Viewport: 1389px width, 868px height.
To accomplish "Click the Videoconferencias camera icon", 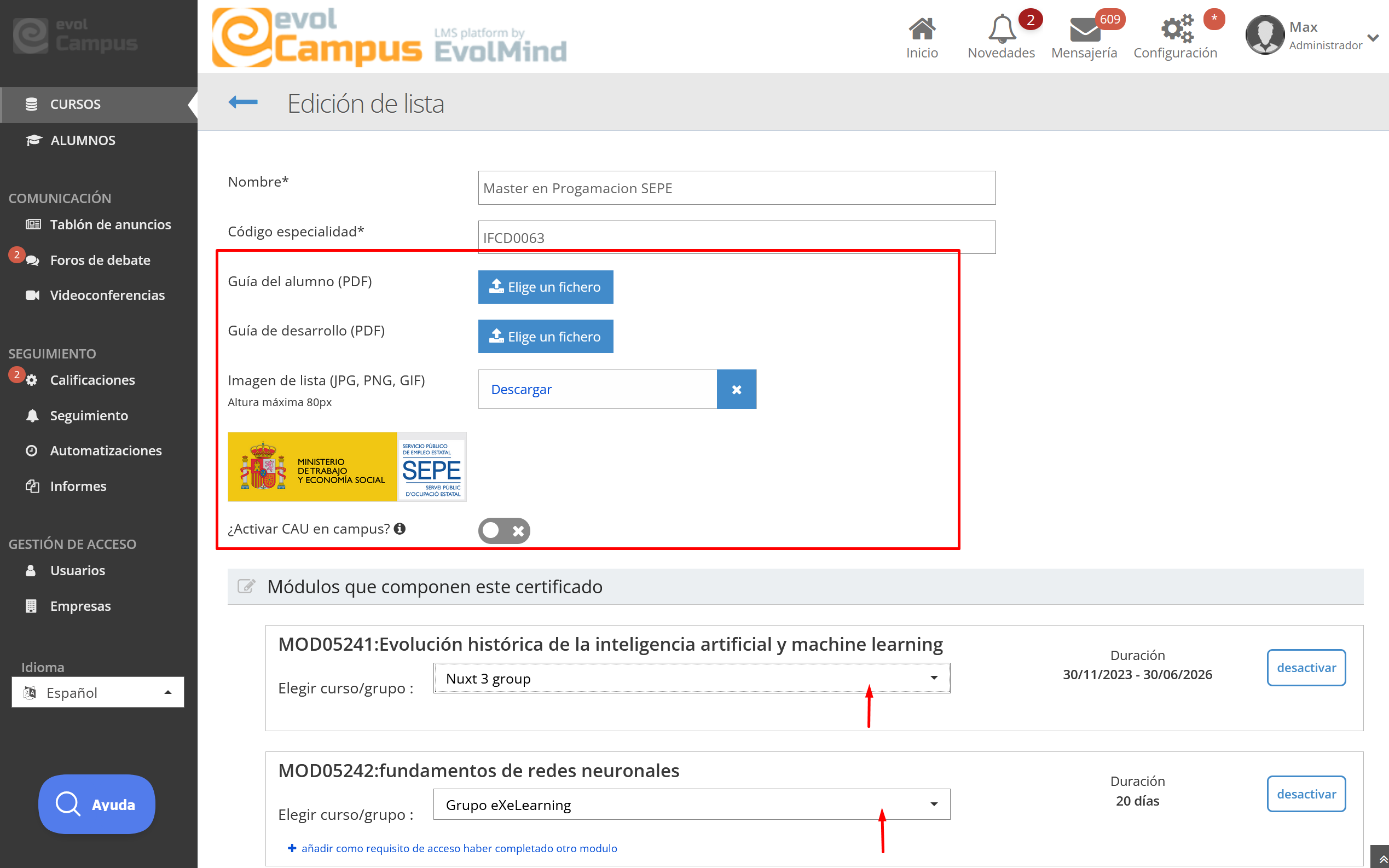I will [33, 295].
